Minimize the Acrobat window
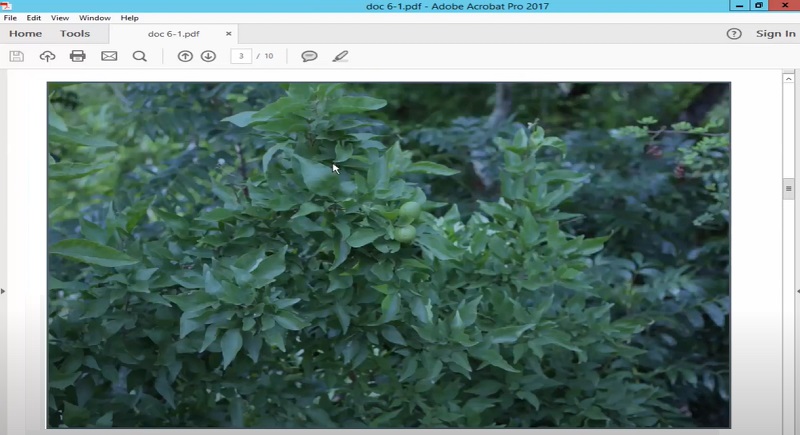Image resolution: width=800 pixels, height=435 pixels. click(x=739, y=6)
